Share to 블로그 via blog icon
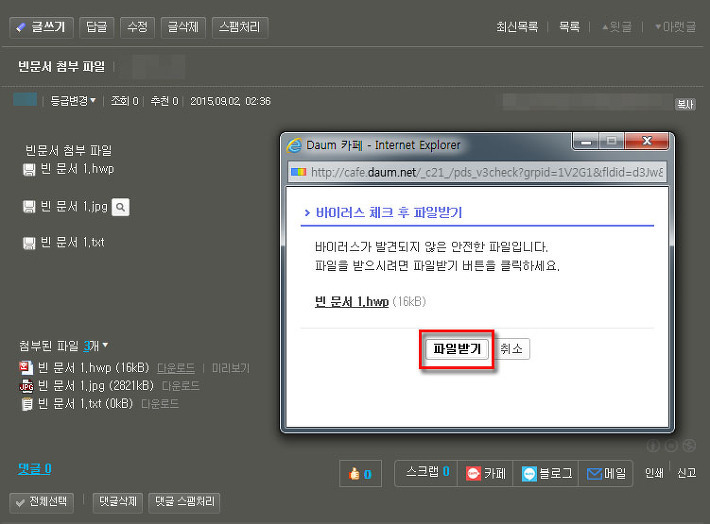The image size is (710, 524). pos(529,474)
